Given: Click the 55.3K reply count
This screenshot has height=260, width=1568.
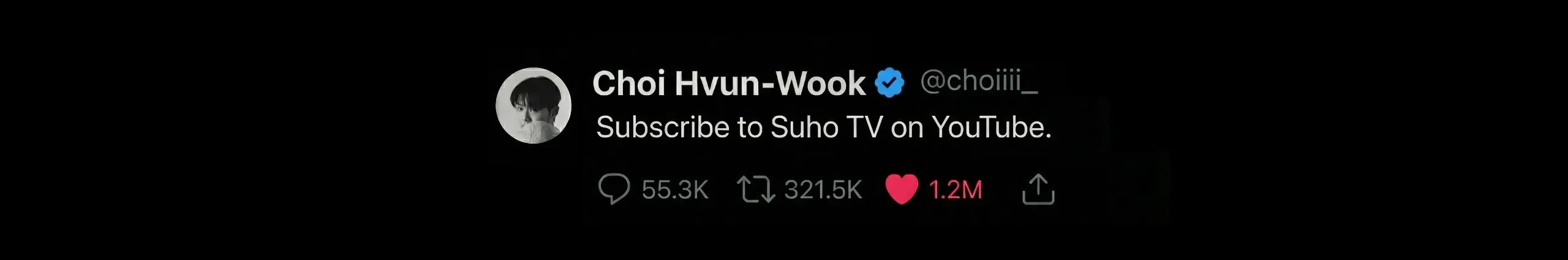Looking at the screenshot, I should (675, 190).
